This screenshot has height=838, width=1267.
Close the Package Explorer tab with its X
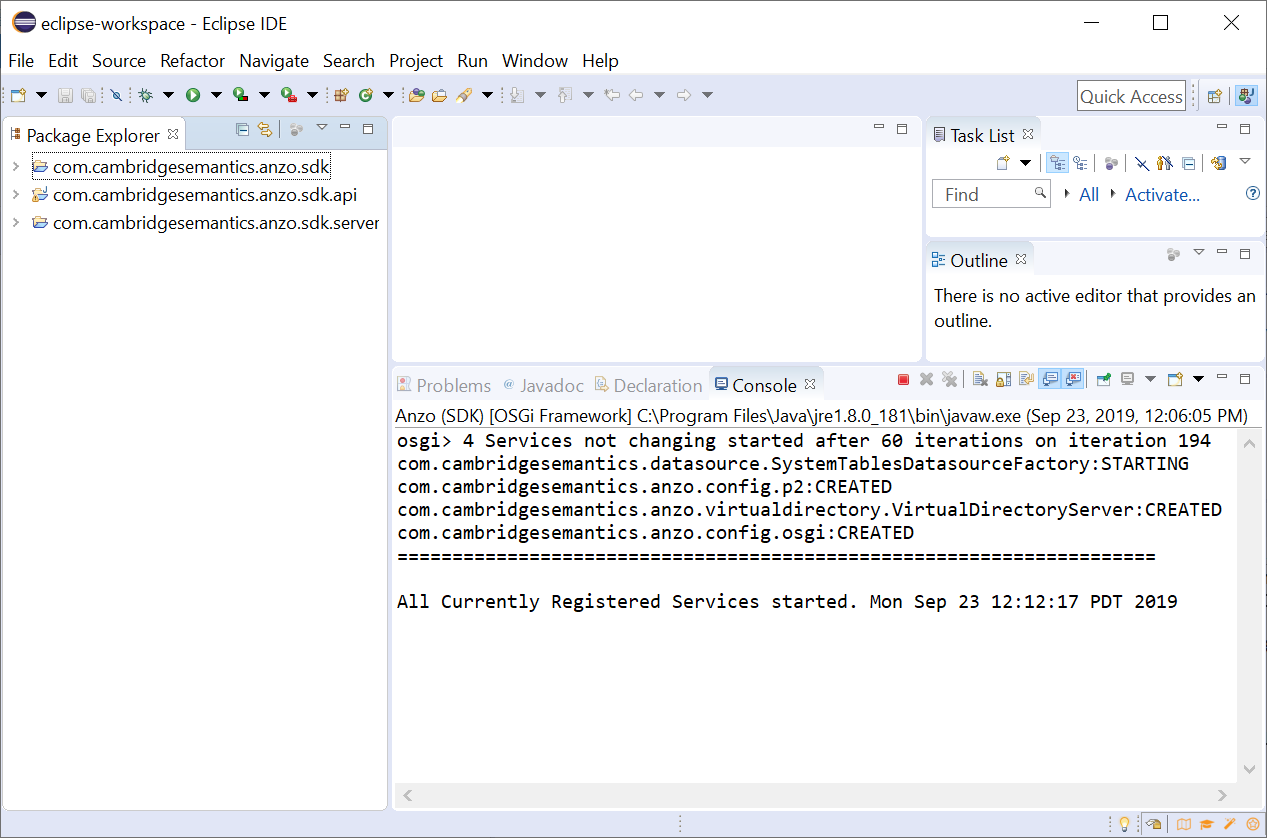(173, 134)
